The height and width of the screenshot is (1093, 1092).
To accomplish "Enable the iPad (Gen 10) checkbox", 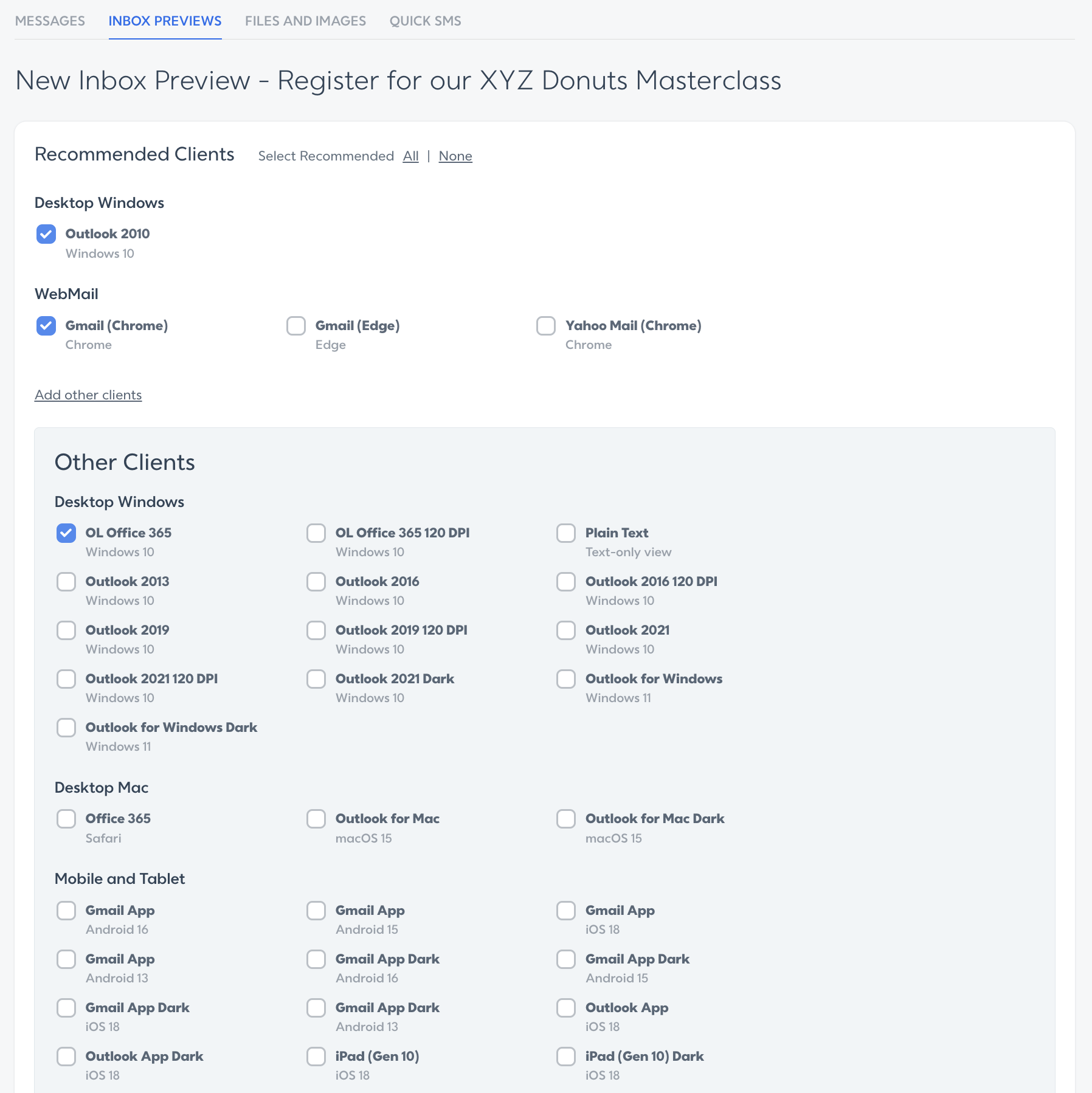I will tap(316, 1057).
